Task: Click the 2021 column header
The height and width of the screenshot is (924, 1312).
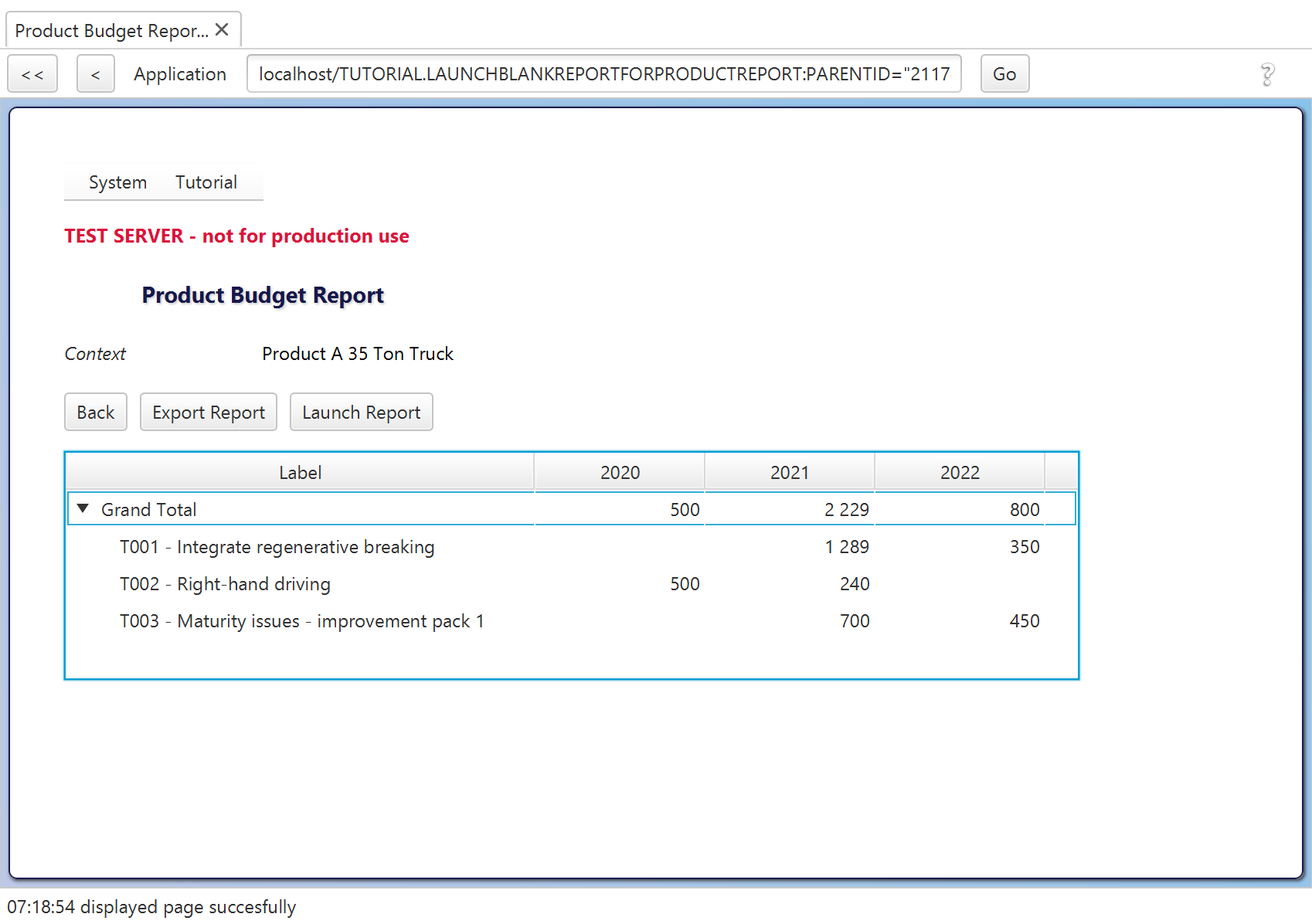Action: 790,472
